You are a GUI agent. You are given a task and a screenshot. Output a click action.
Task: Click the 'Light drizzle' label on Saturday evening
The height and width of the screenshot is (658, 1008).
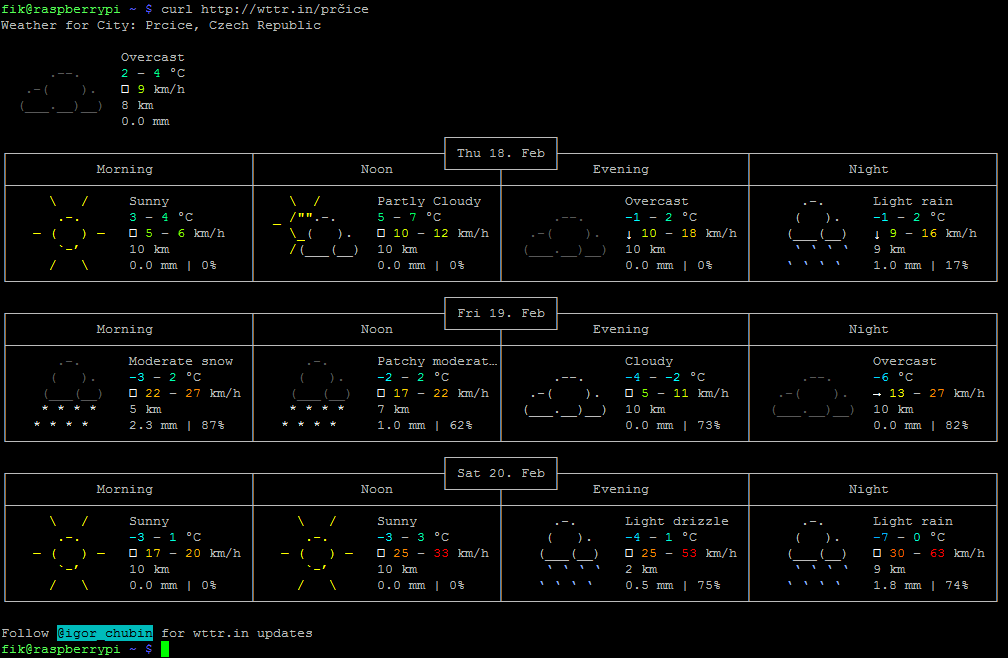click(676, 521)
